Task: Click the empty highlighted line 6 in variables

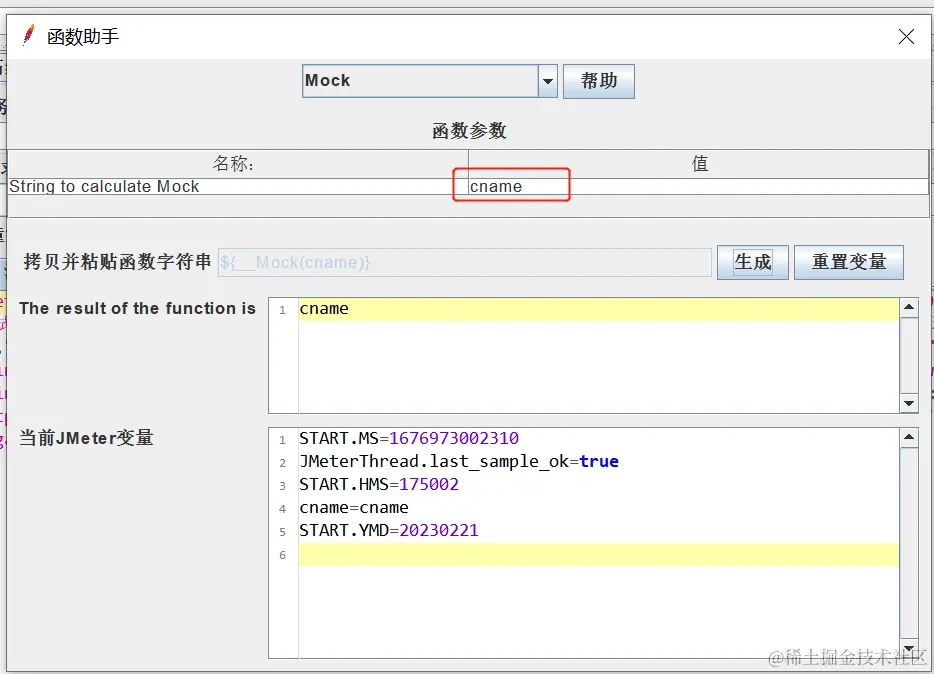Action: 599,554
